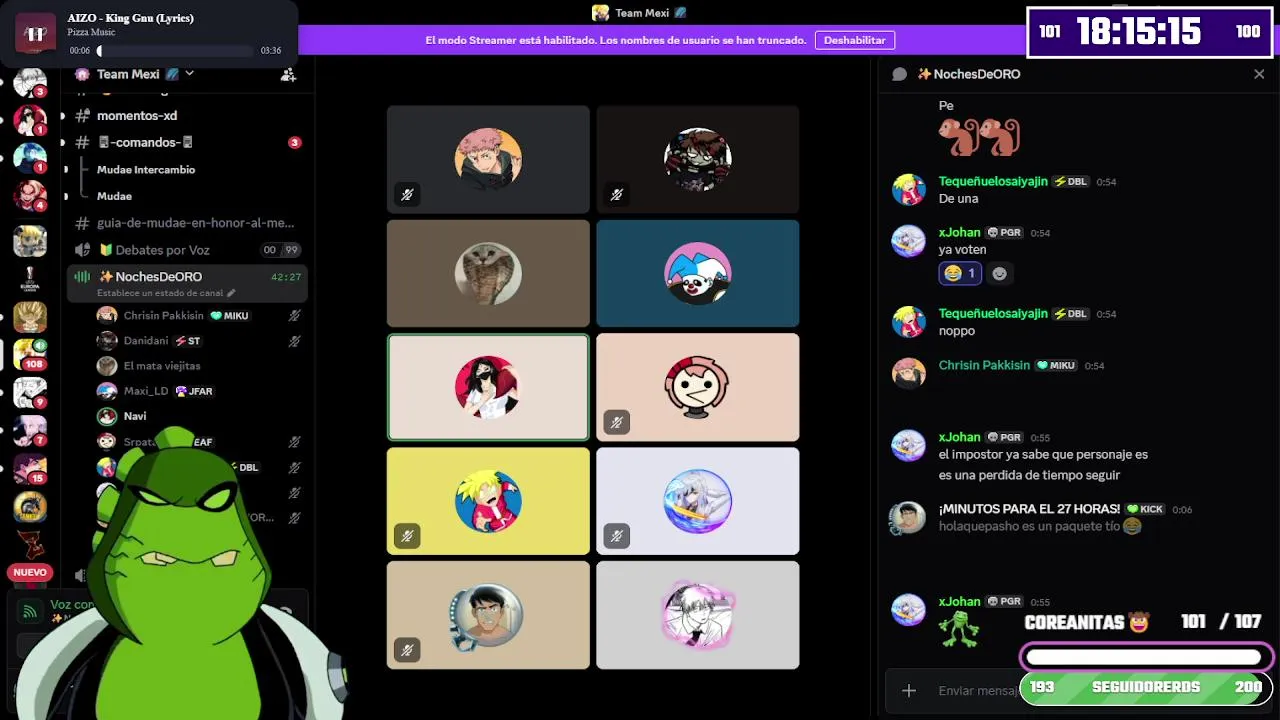Select the clown avatar tile with teal background

click(x=698, y=273)
